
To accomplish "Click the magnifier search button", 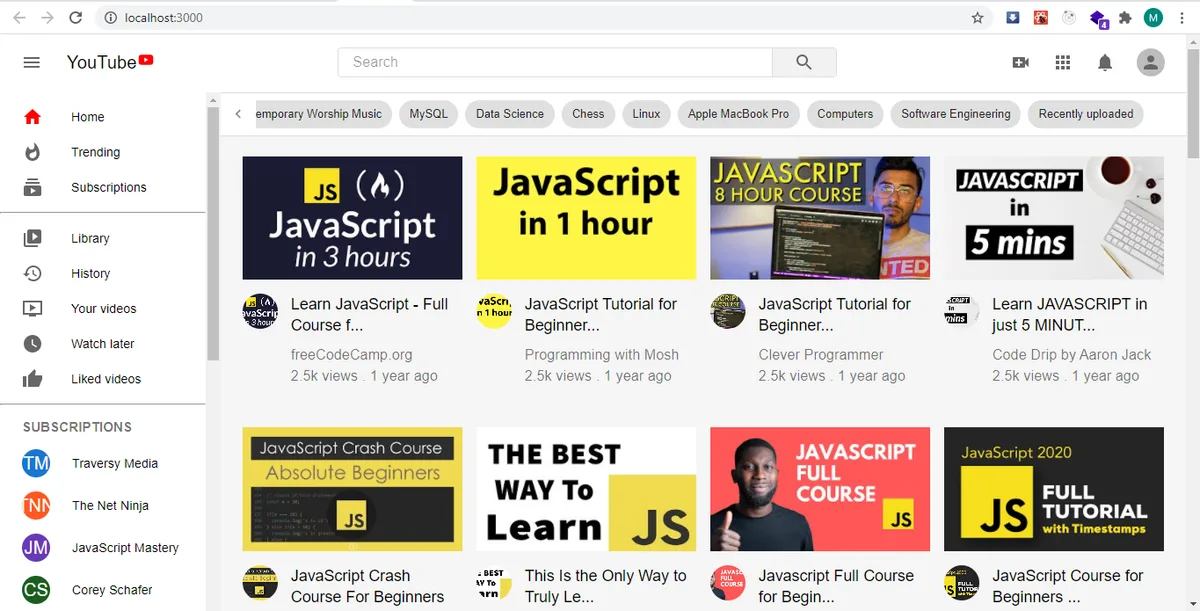I will tap(804, 62).
